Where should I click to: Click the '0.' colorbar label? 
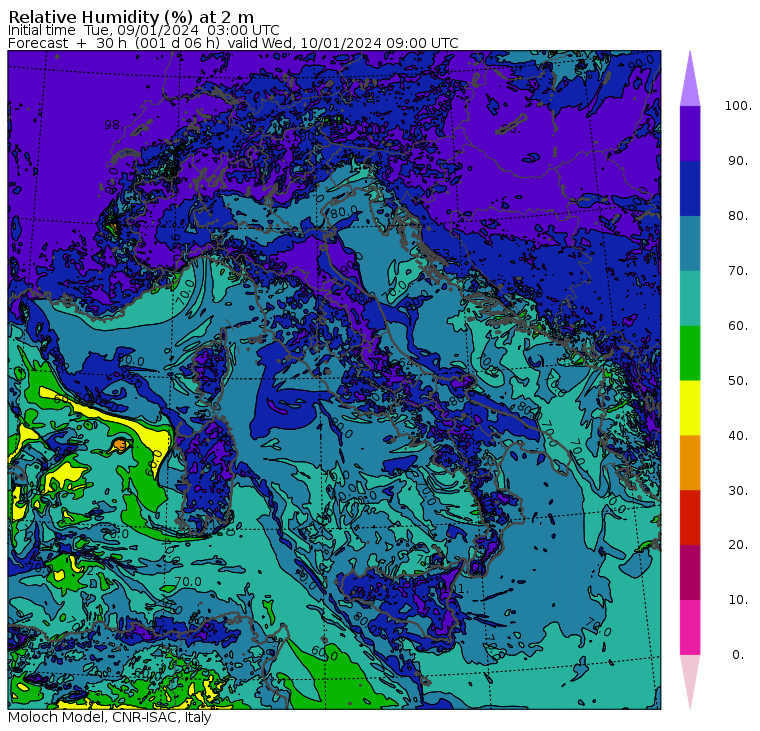738,655
